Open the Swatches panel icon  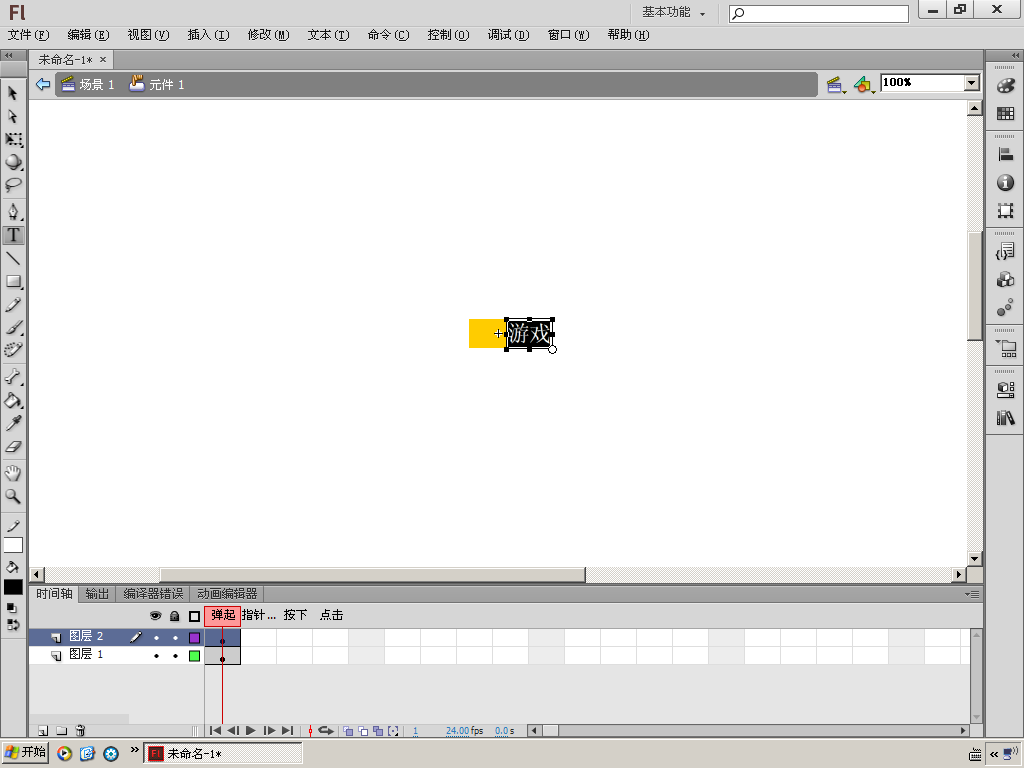1006,114
